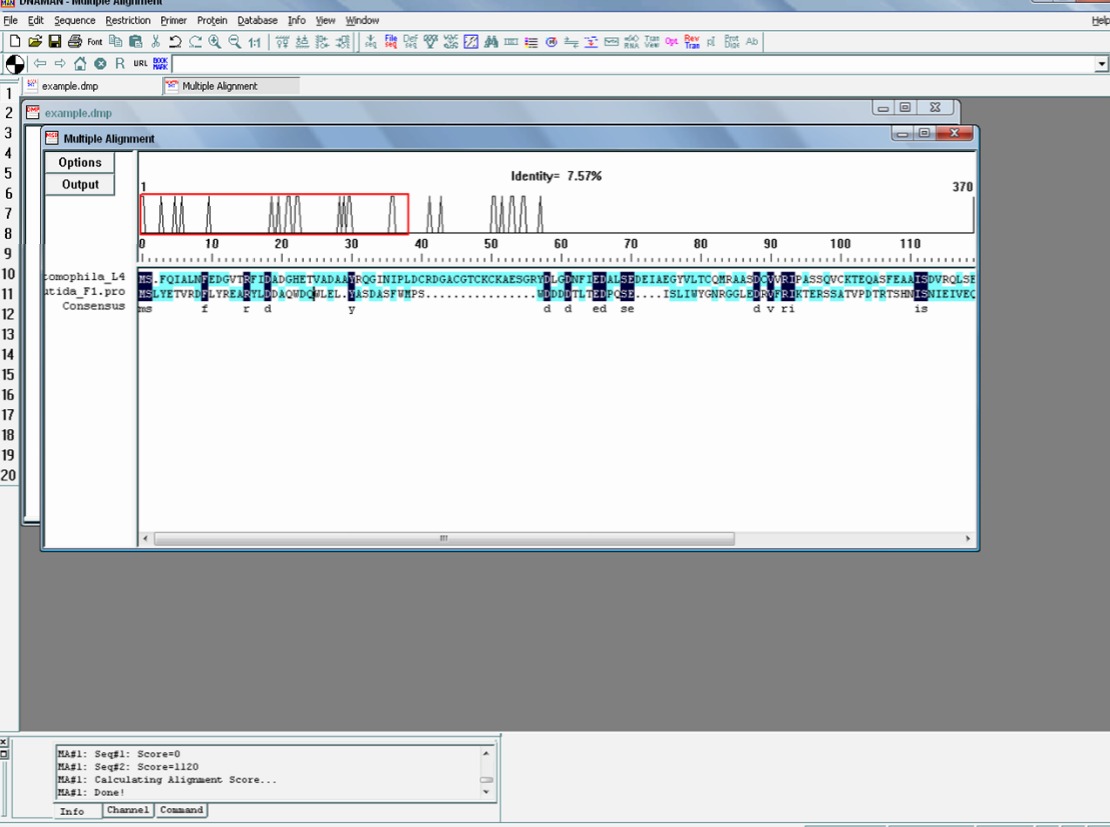This screenshot has width=1110, height=827.
Task: Zoom out with the magnifier minus icon
Action: [x=234, y=42]
